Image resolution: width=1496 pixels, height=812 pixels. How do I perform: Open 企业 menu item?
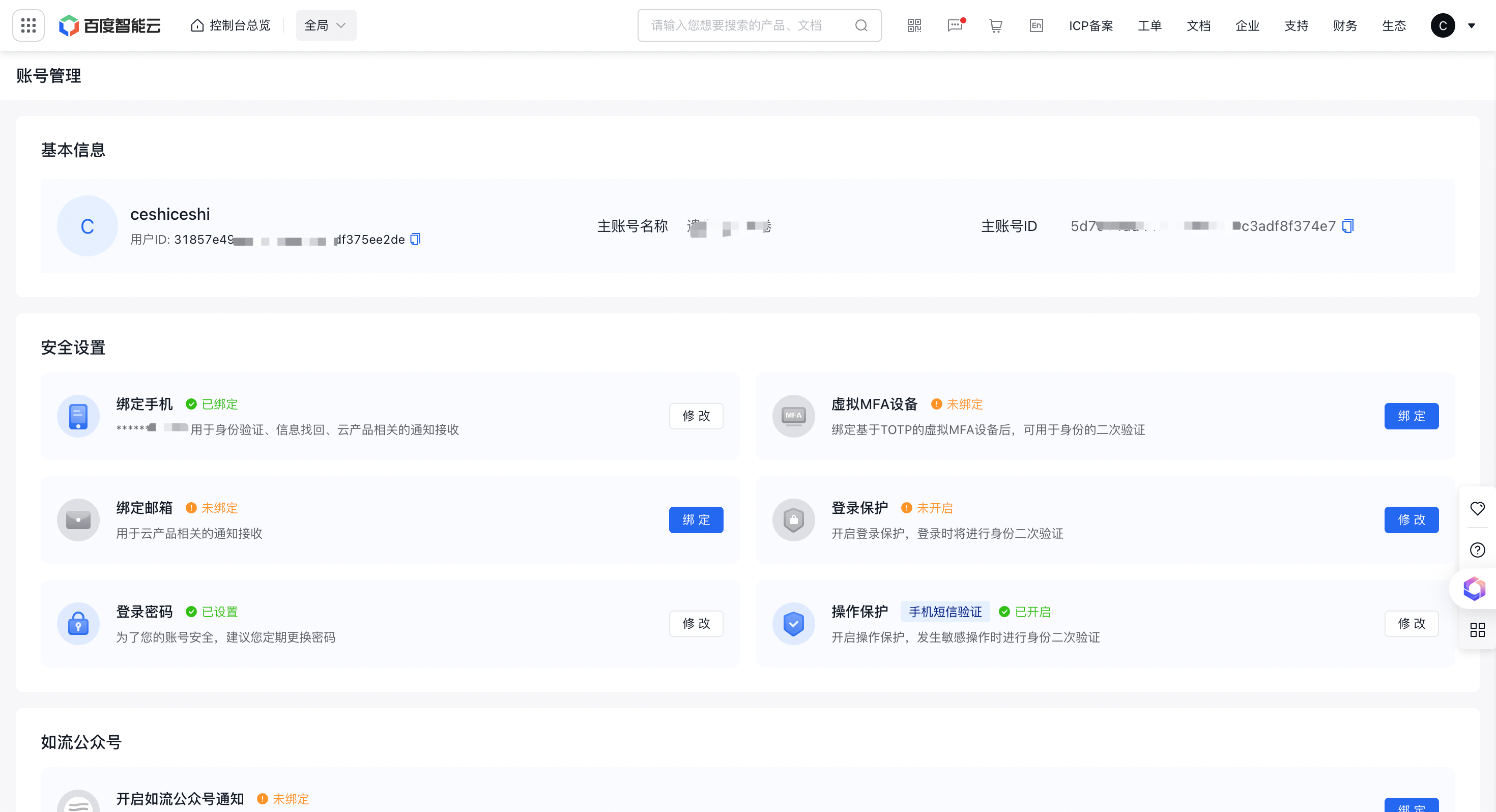[1247, 25]
